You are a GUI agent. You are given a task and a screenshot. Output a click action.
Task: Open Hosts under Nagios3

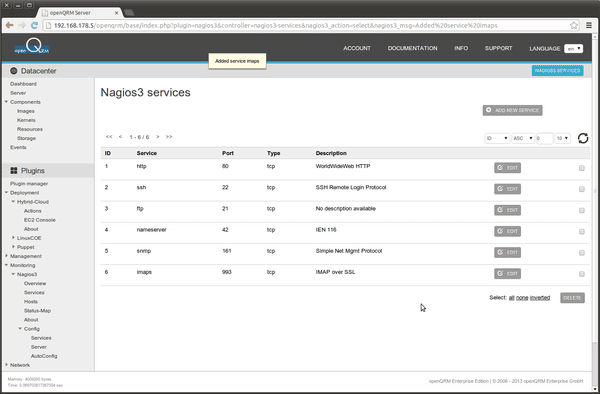pyautogui.click(x=31, y=301)
